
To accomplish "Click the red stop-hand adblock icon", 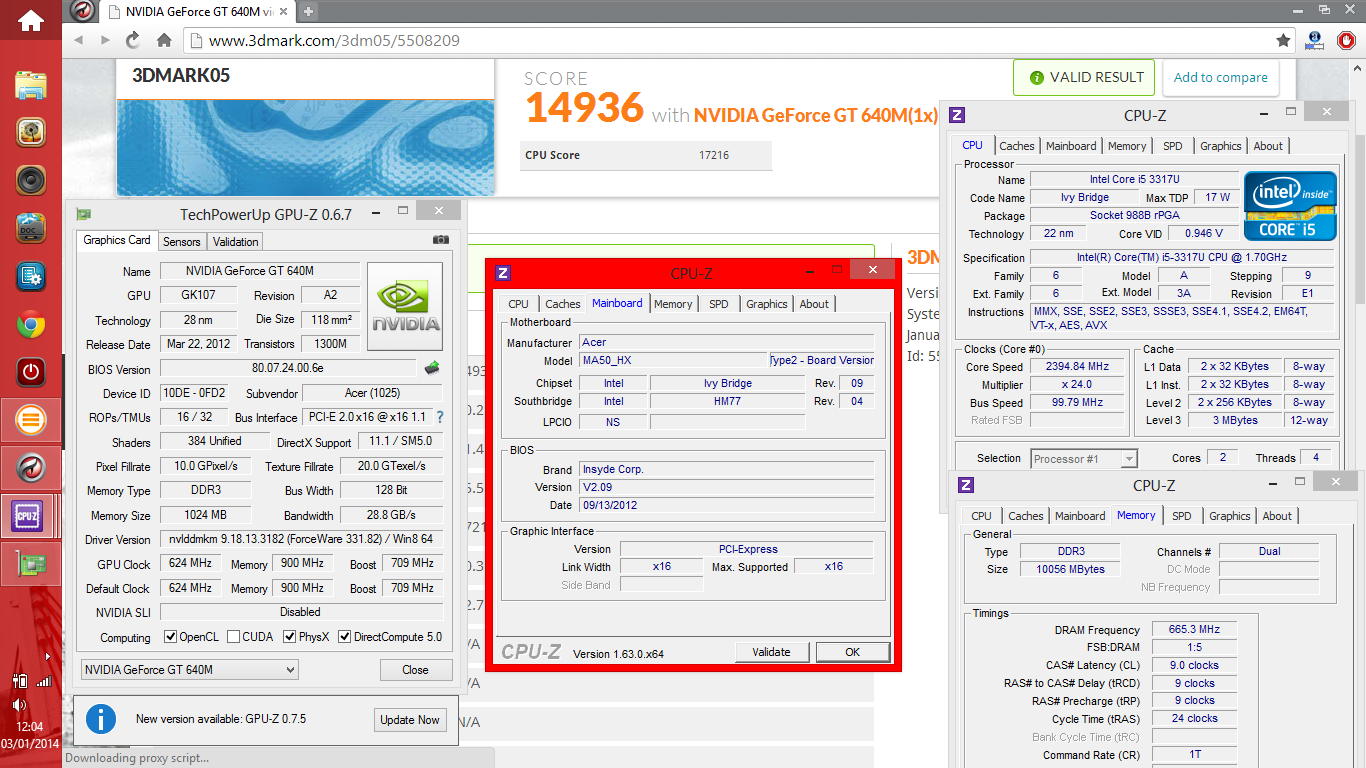I will tap(1347, 41).
